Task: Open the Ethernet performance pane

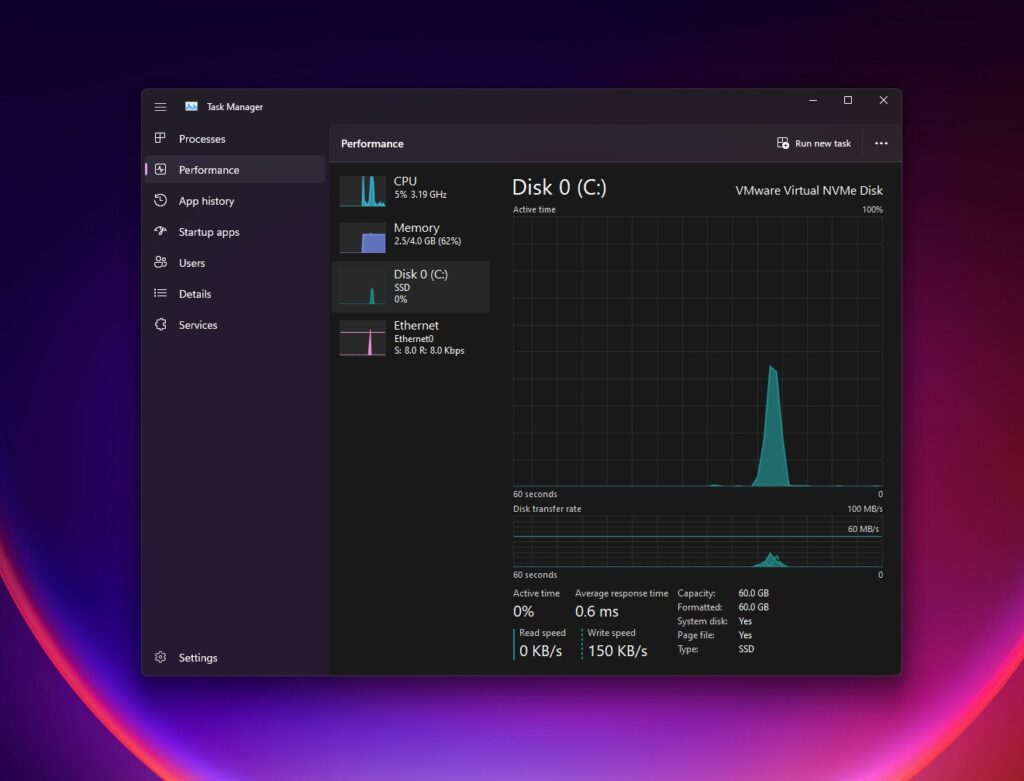Action: [x=410, y=337]
